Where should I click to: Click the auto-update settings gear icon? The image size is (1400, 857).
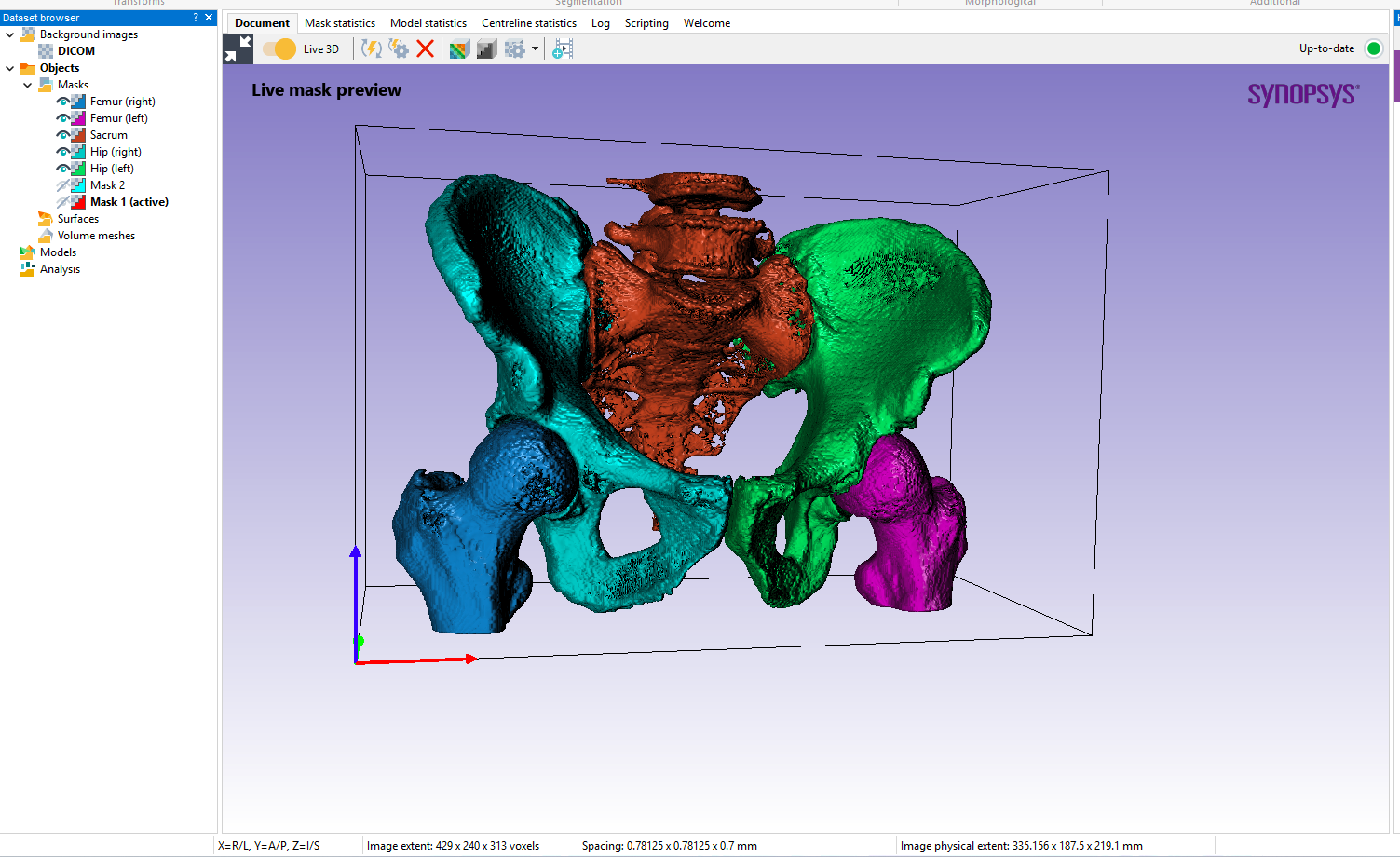(x=399, y=48)
